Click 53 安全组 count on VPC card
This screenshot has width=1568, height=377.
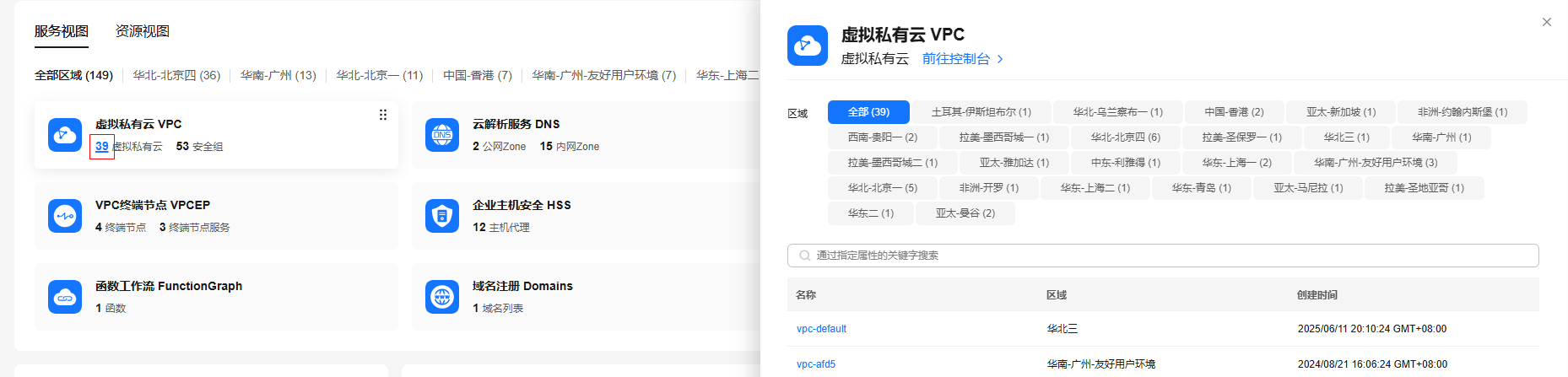(200, 146)
